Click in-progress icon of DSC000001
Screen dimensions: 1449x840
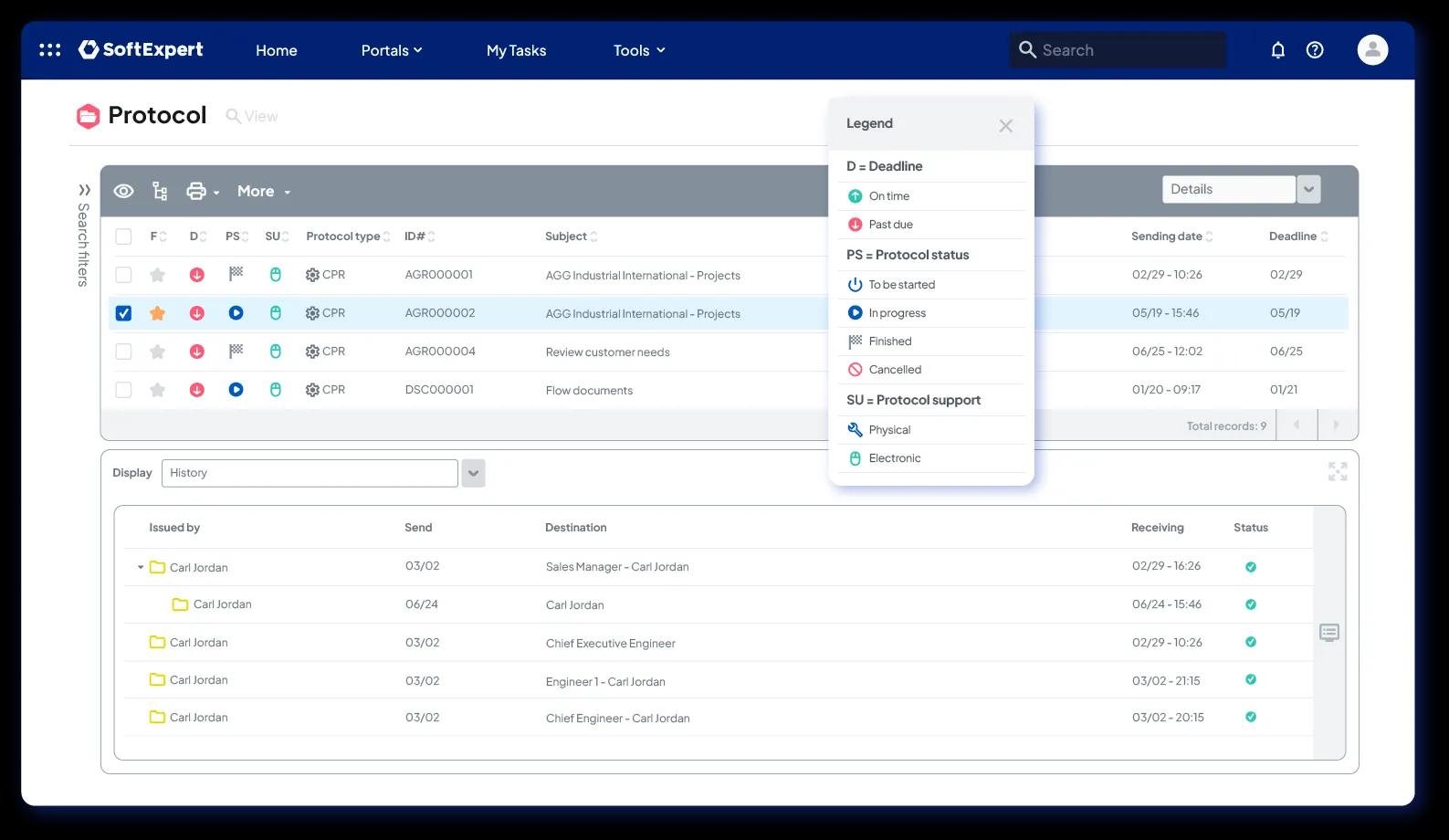tap(236, 390)
